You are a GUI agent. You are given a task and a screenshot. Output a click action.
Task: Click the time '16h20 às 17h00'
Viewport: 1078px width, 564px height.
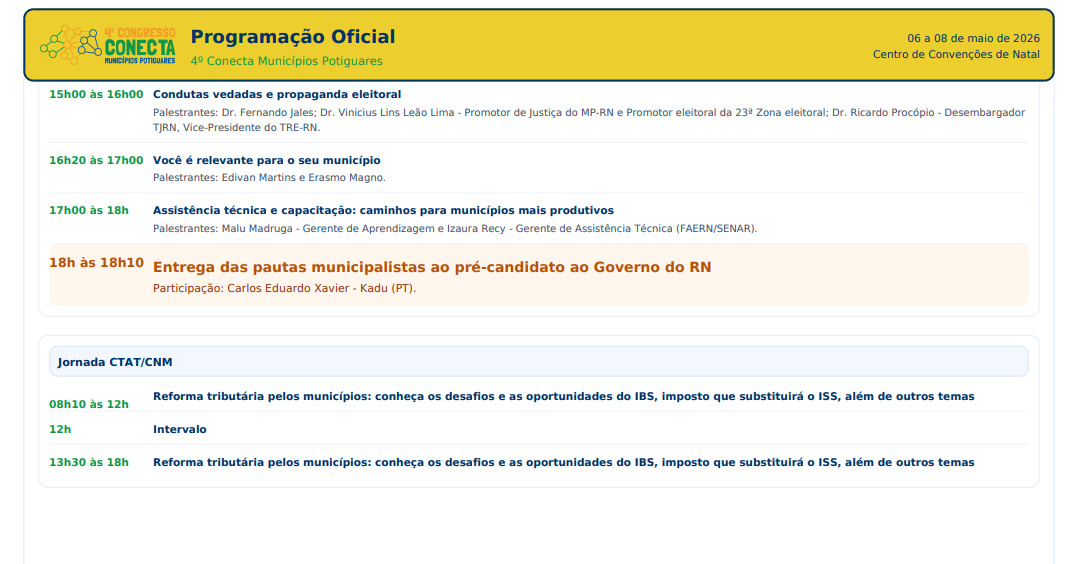coord(96,160)
